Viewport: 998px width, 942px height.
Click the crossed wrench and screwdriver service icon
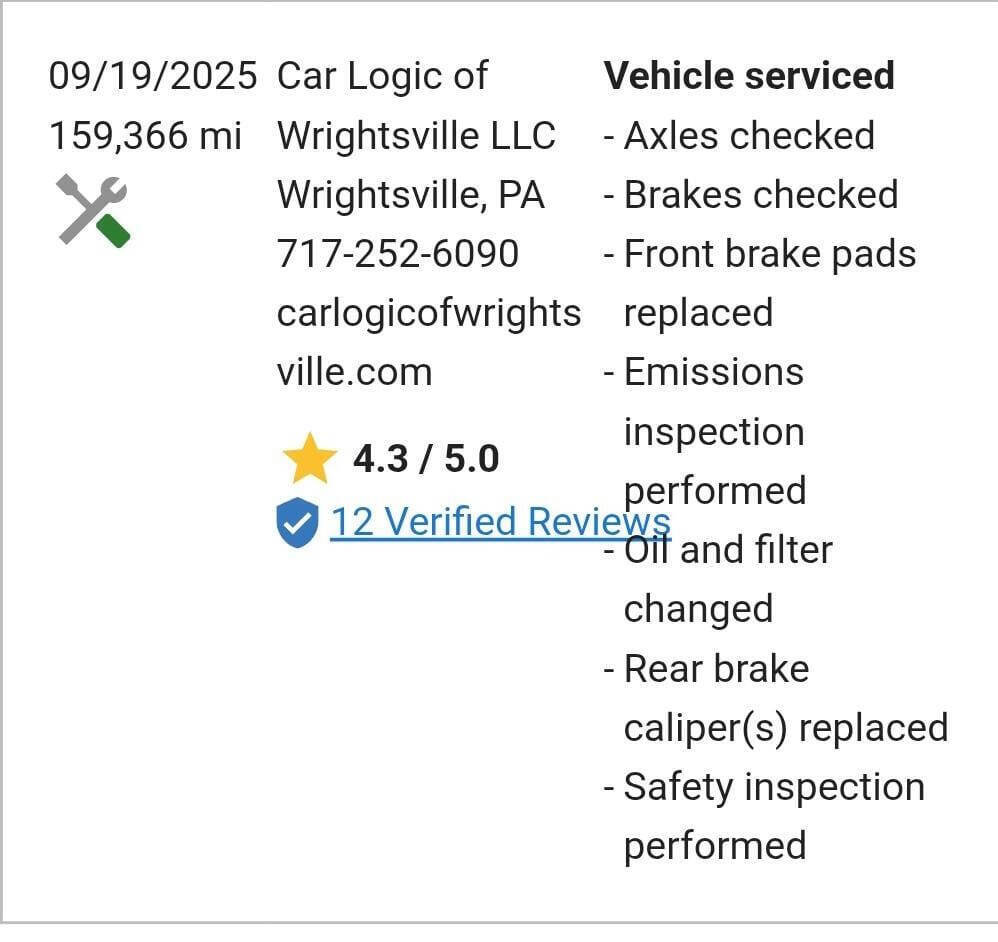[x=90, y=208]
